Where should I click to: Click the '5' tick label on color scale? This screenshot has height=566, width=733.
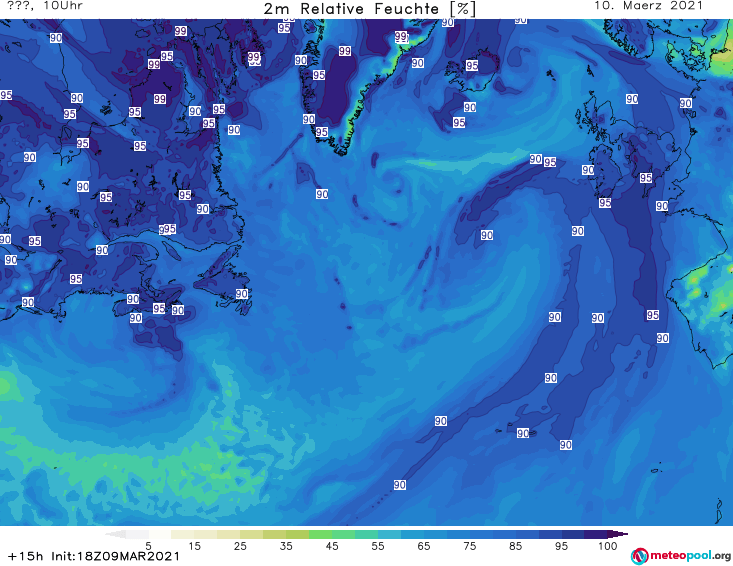point(148,546)
